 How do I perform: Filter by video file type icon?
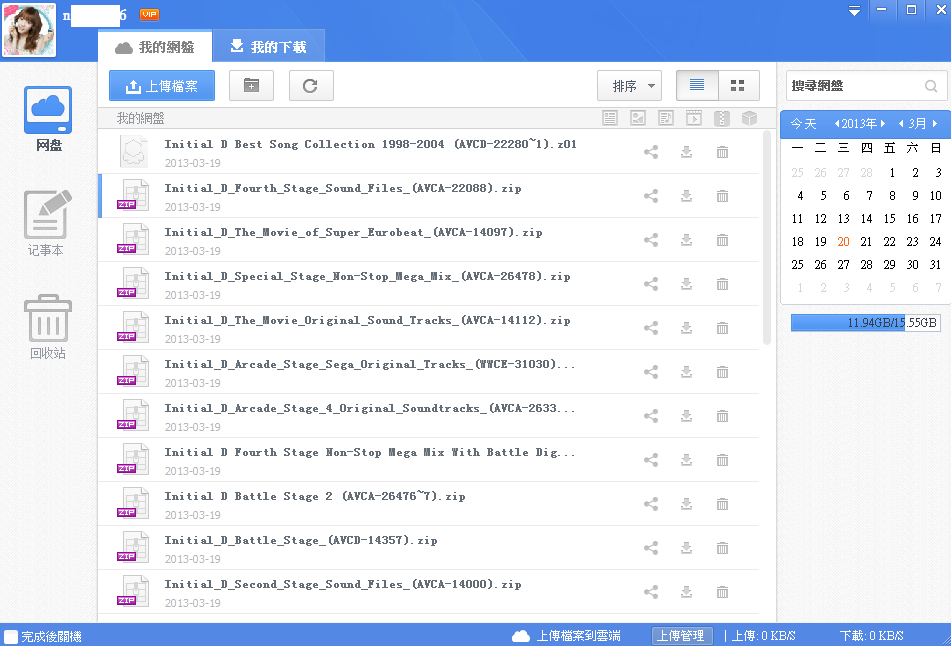(x=693, y=118)
